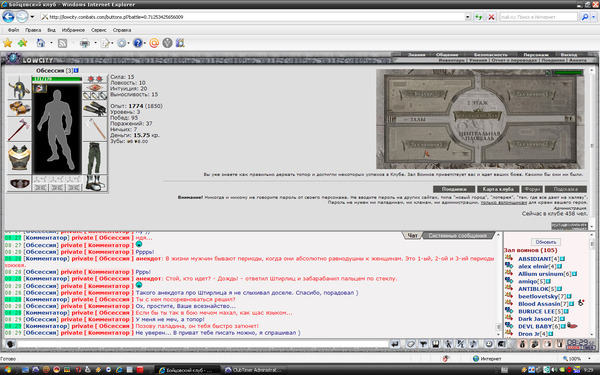Open the address bar history dropdown

point(468,17)
